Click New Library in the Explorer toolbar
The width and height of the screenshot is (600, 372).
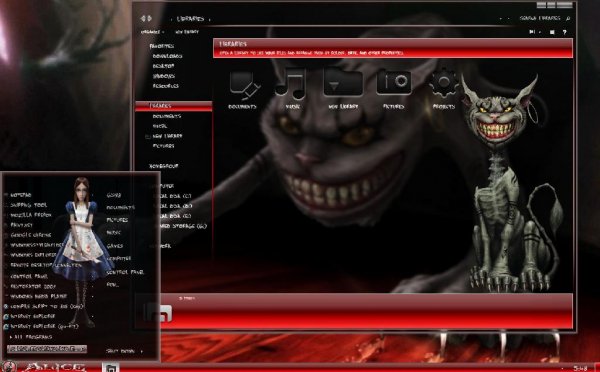click(187, 32)
